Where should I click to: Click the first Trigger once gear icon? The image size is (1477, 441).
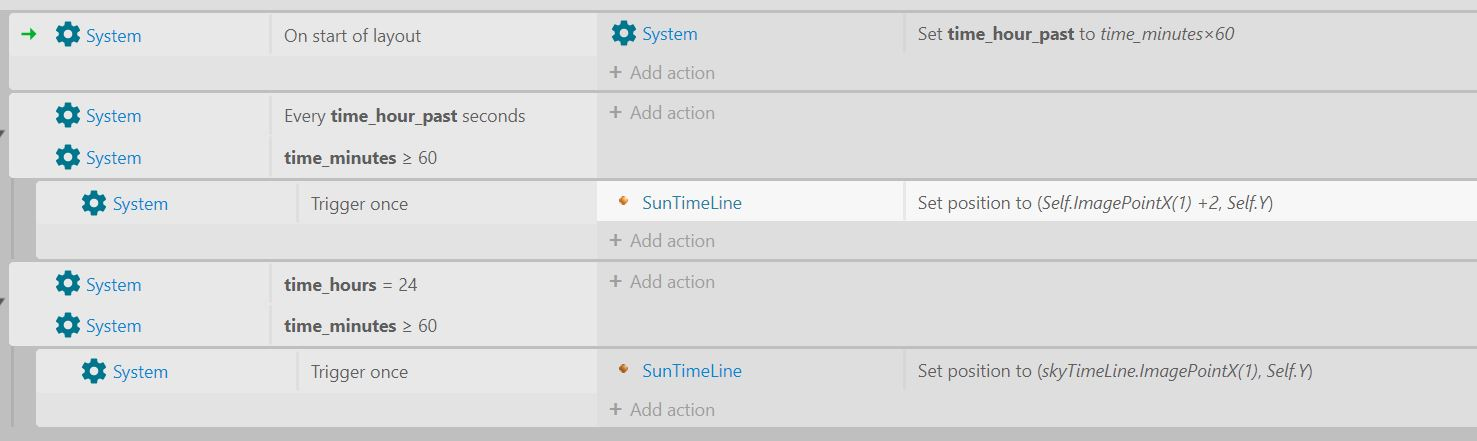click(x=94, y=203)
